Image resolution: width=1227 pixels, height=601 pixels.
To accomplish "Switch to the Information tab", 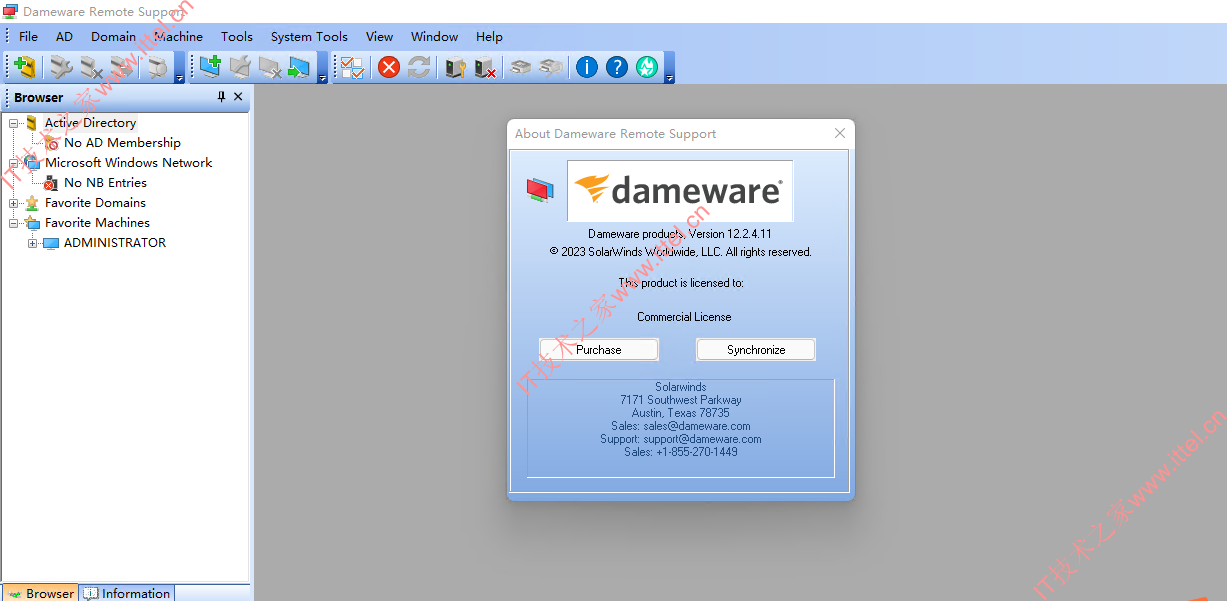I will point(127,593).
